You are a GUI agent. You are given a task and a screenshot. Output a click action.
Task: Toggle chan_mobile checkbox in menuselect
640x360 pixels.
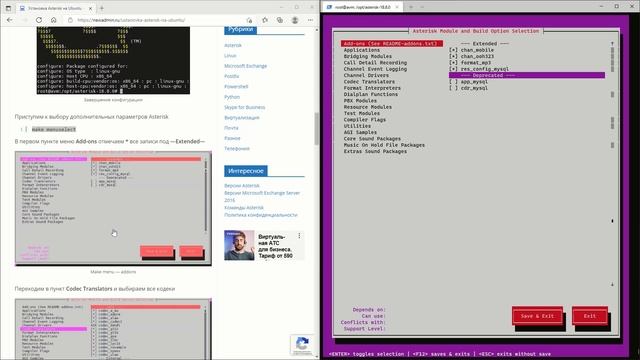(x=453, y=50)
